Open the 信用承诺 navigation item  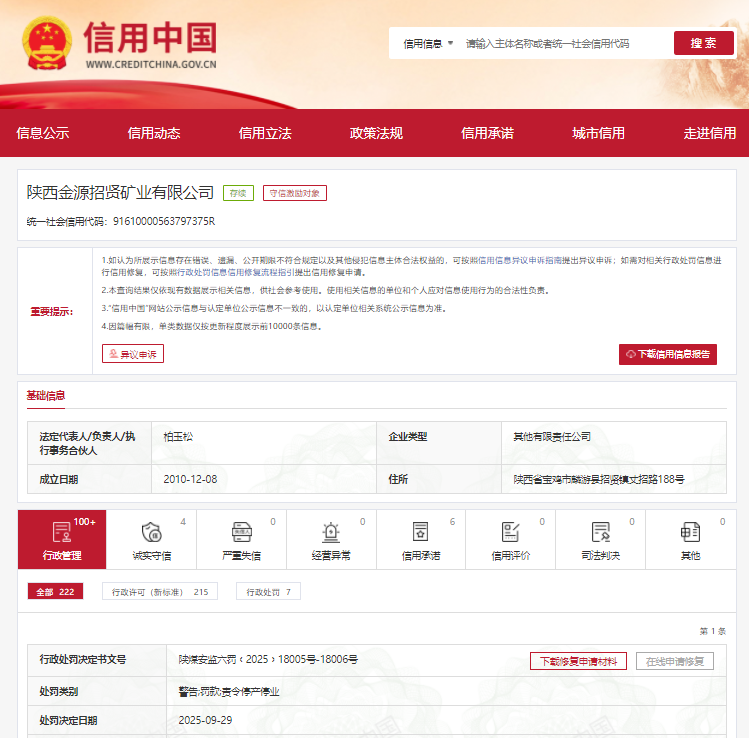point(487,133)
